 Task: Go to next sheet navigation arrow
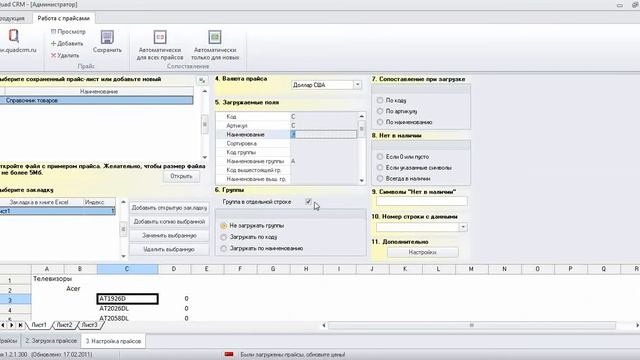11,325
